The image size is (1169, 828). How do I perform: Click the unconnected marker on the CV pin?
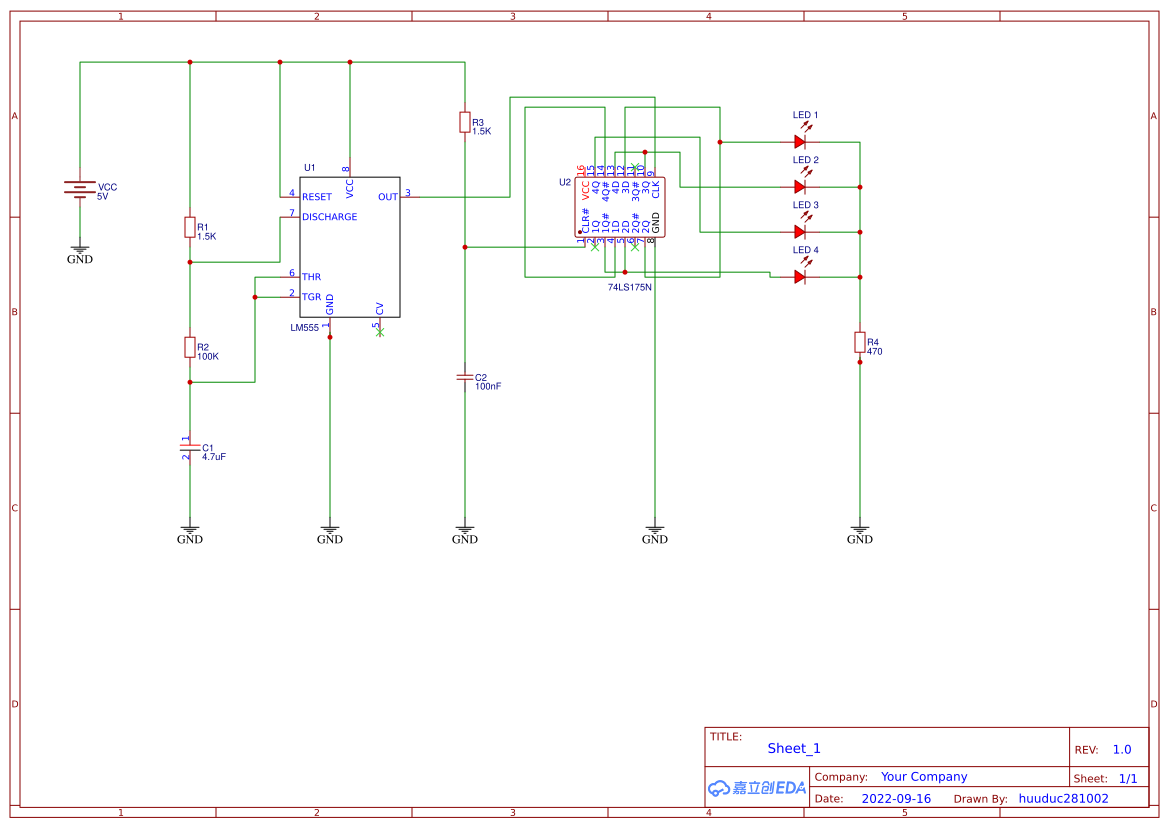click(380, 332)
